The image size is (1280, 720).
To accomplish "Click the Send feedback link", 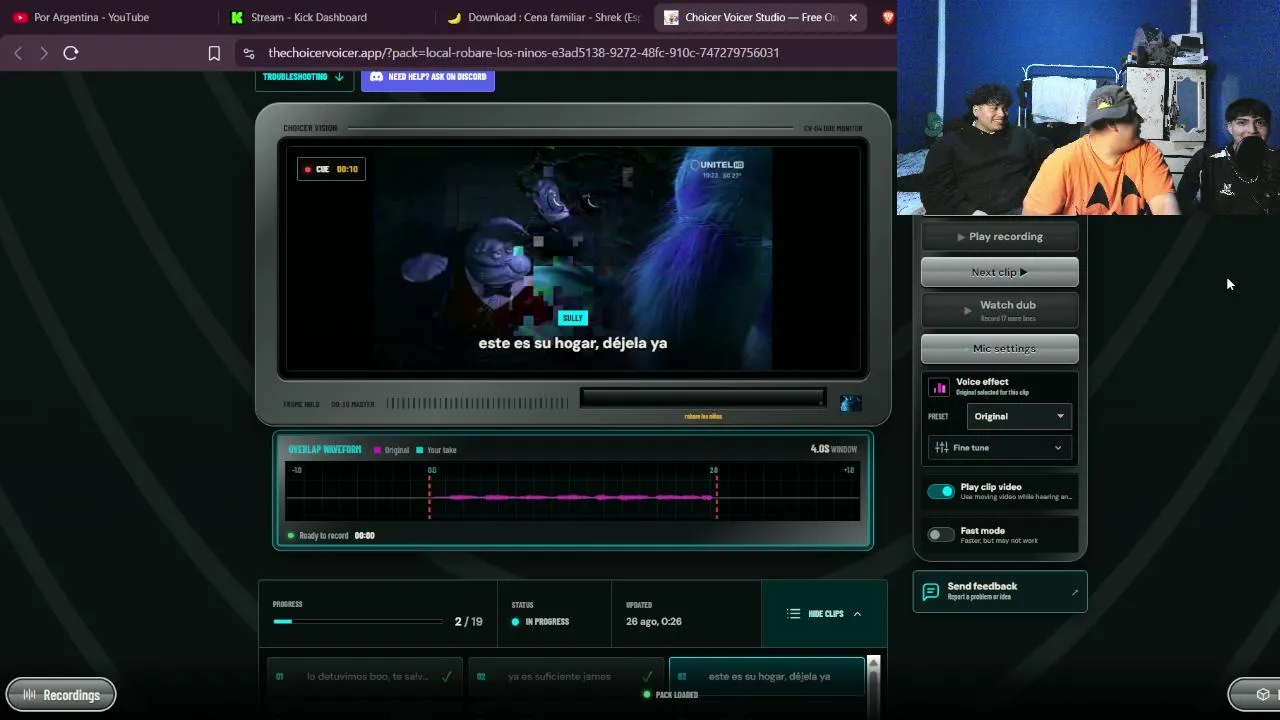I will pyautogui.click(x=1000, y=592).
